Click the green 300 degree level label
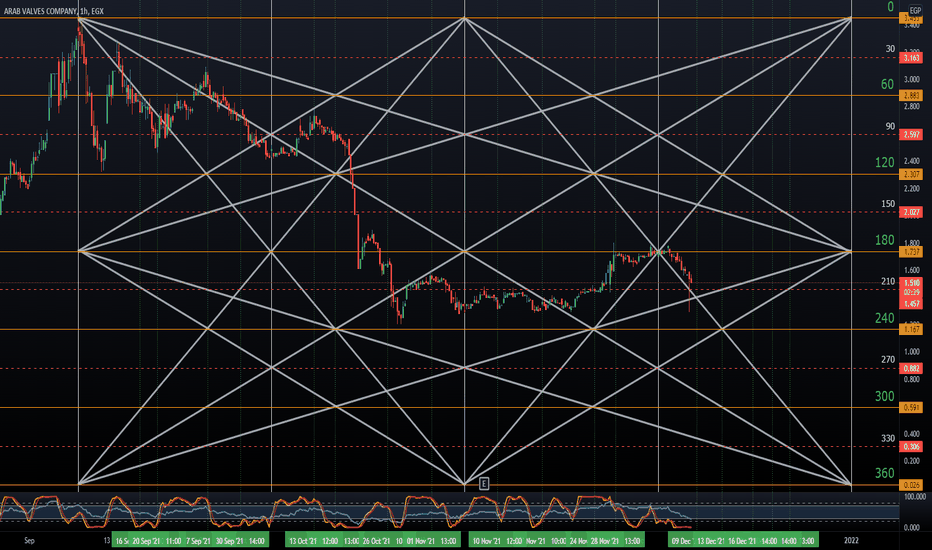Viewport: 932px width, 550px height. (x=884, y=396)
